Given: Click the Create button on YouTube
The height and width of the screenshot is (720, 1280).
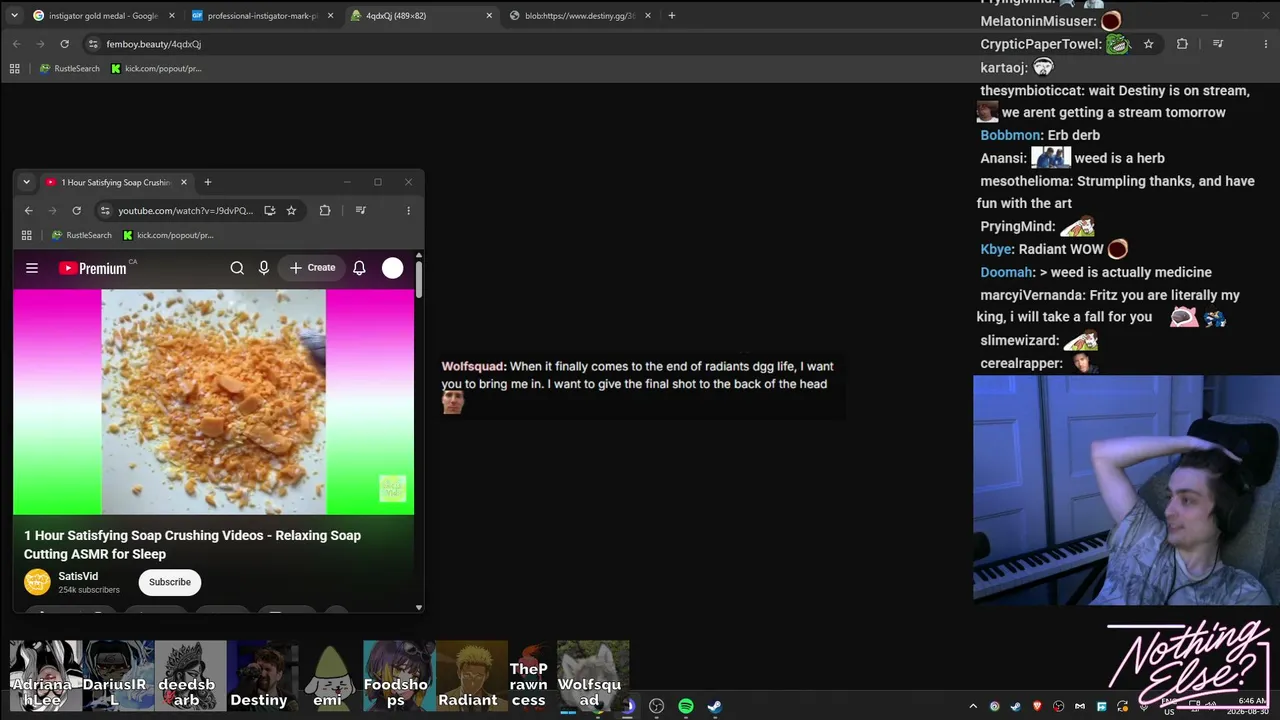Looking at the screenshot, I should pos(312,268).
